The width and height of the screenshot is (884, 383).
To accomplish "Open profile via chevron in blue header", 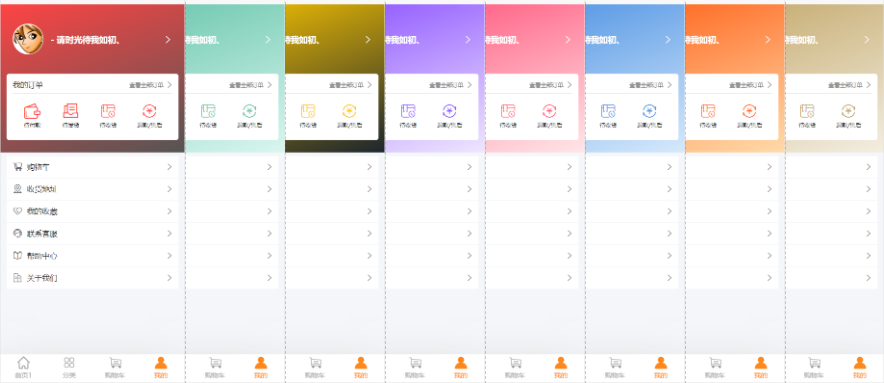I will tap(668, 39).
